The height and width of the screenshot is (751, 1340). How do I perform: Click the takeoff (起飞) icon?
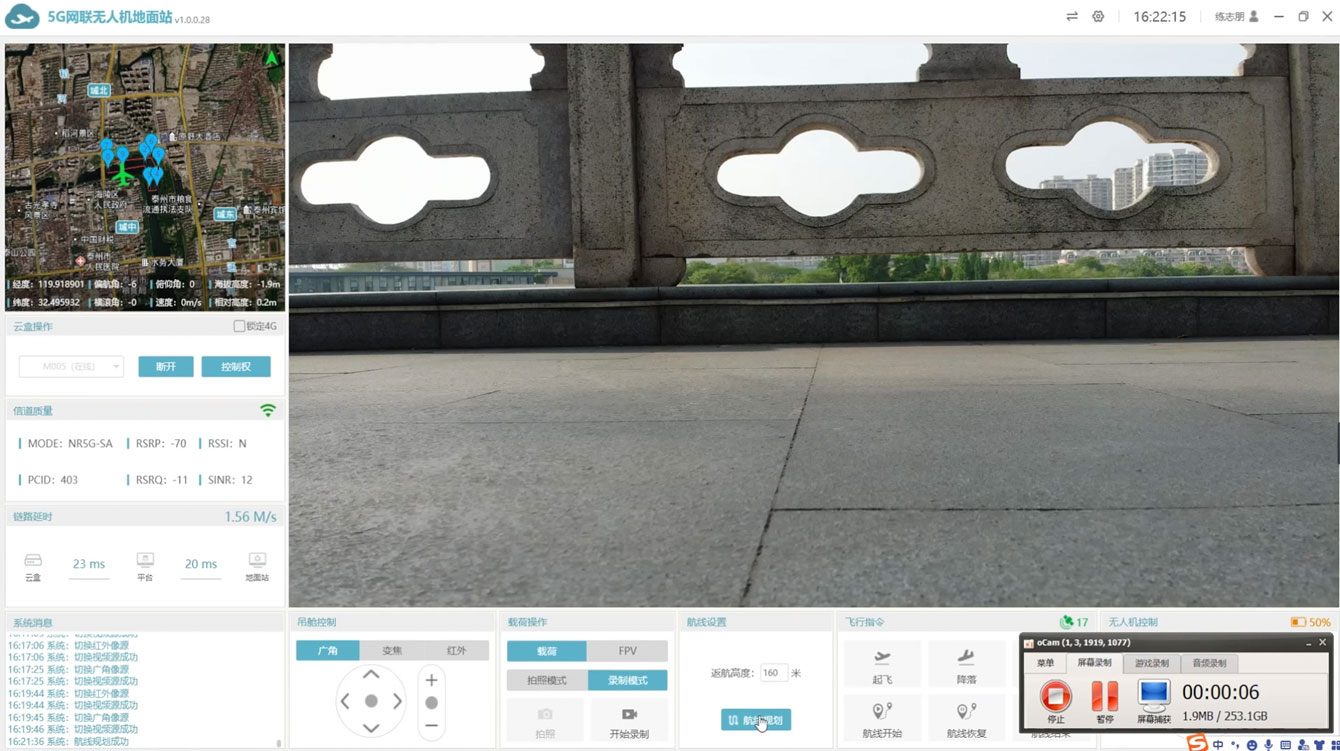point(882,658)
